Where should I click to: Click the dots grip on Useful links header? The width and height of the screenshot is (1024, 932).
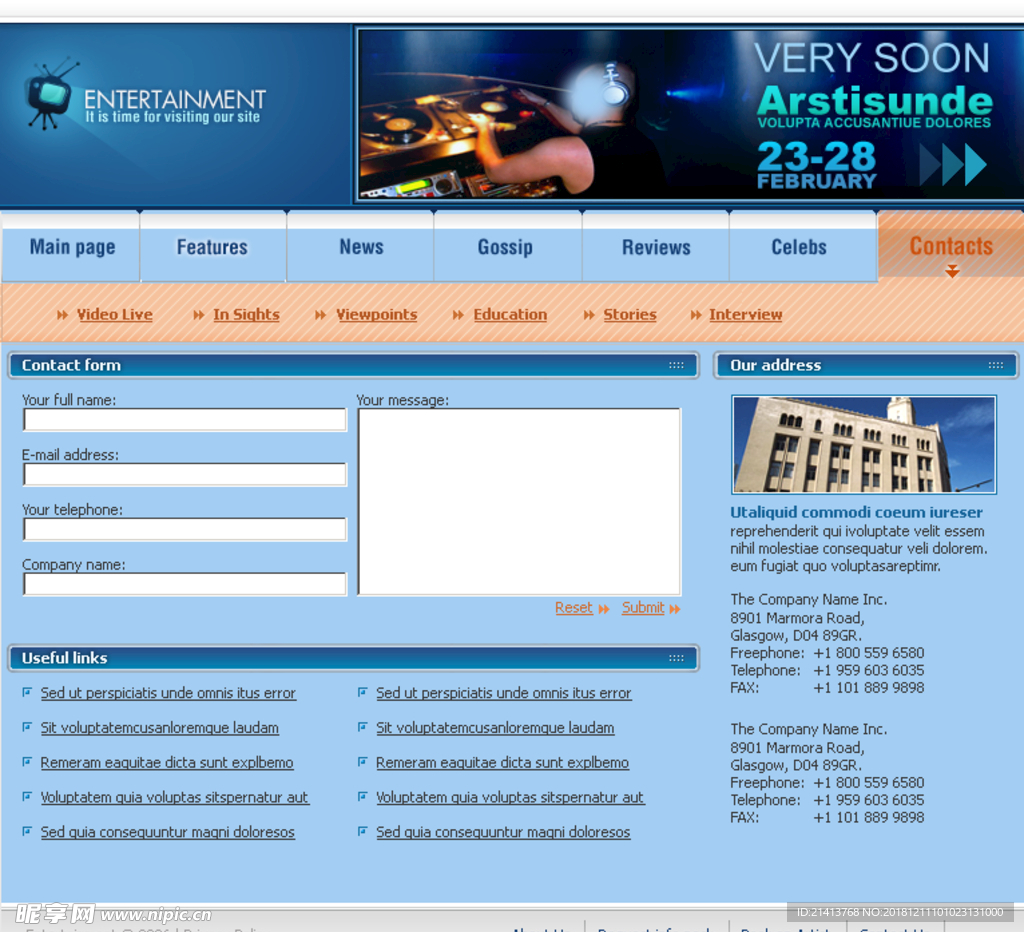(676, 658)
